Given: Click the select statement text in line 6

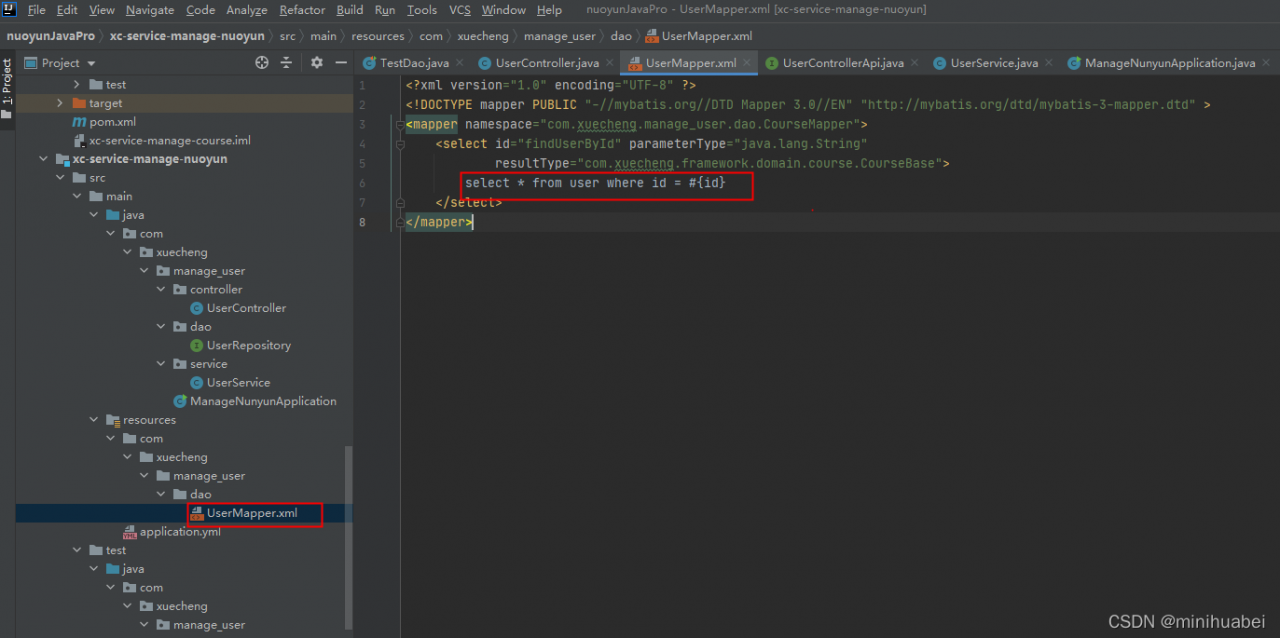Looking at the screenshot, I should tap(595, 183).
